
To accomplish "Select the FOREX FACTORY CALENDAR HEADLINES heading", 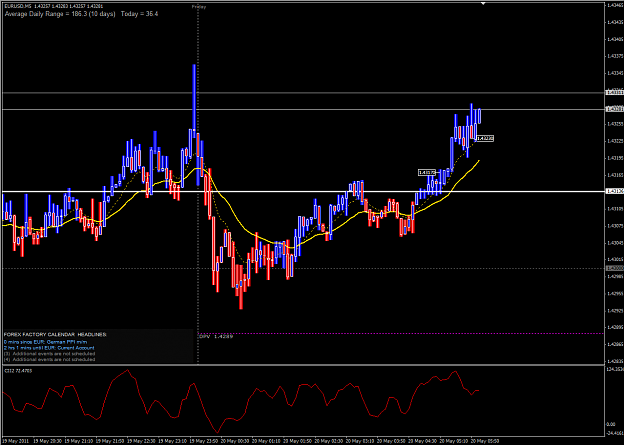I will click(55, 334).
